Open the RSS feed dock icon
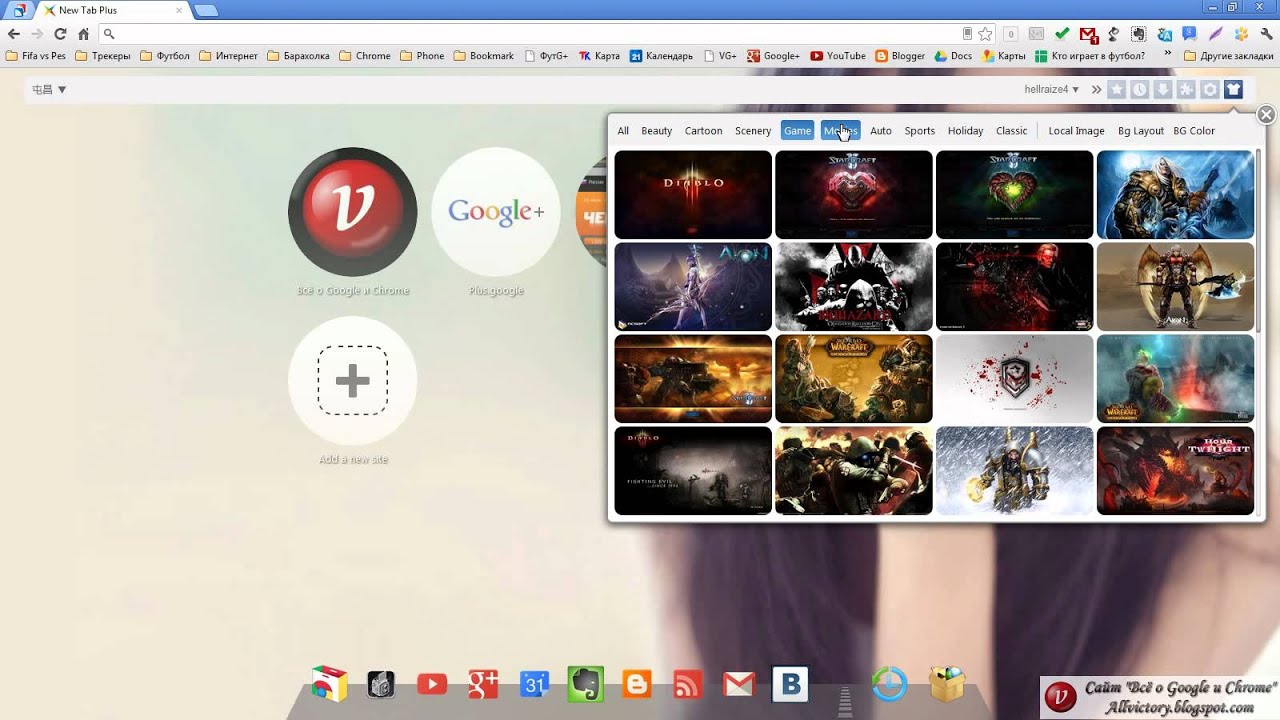The width and height of the screenshot is (1280, 720). coord(688,684)
